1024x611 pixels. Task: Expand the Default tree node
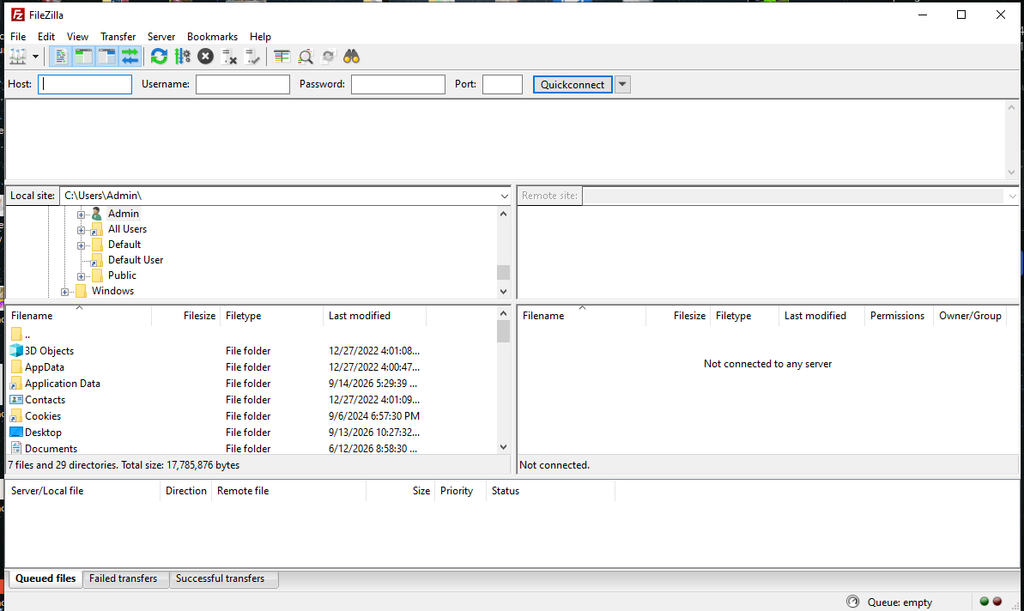point(81,245)
